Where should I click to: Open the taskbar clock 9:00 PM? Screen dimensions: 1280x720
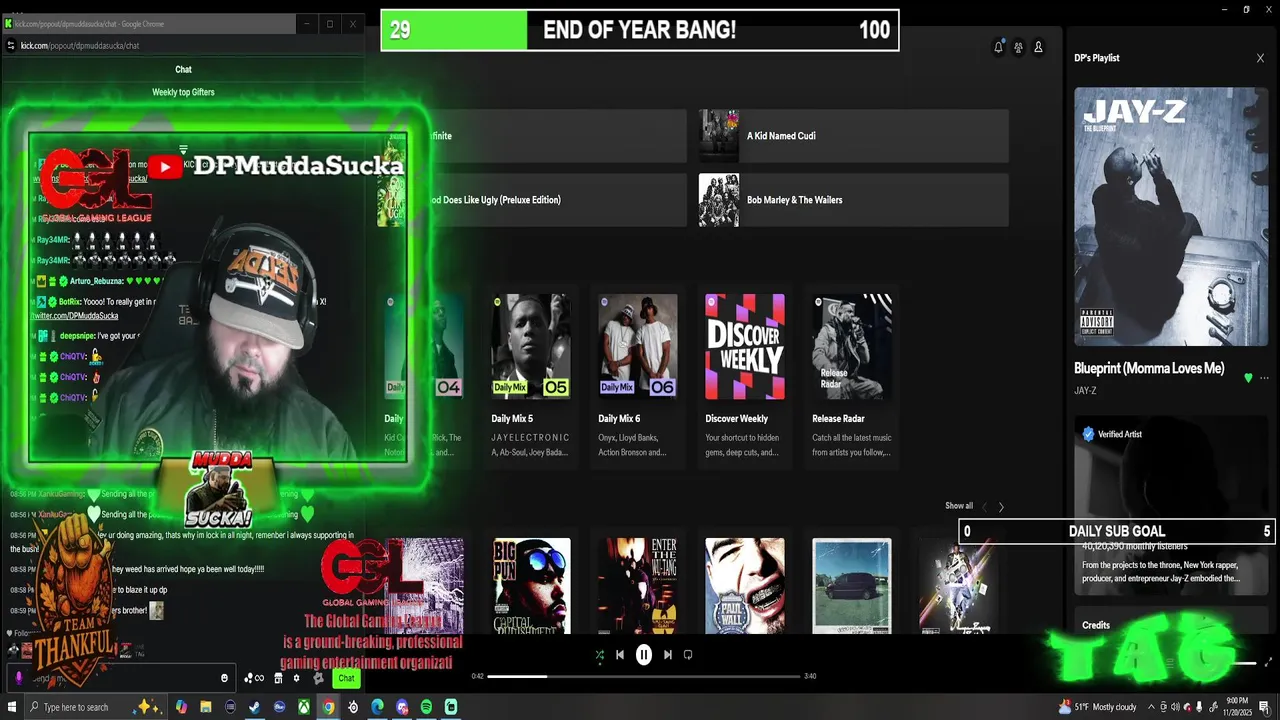coord(1237,707)
